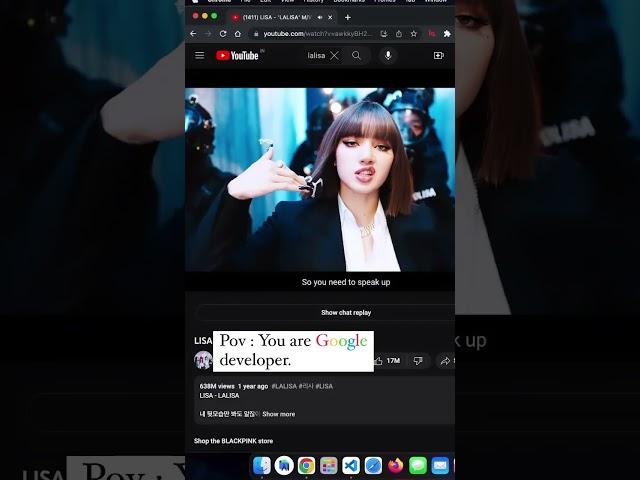Open Visual Studio Code from the Dock
640x480 pixels.
click(x=351, y=465)
